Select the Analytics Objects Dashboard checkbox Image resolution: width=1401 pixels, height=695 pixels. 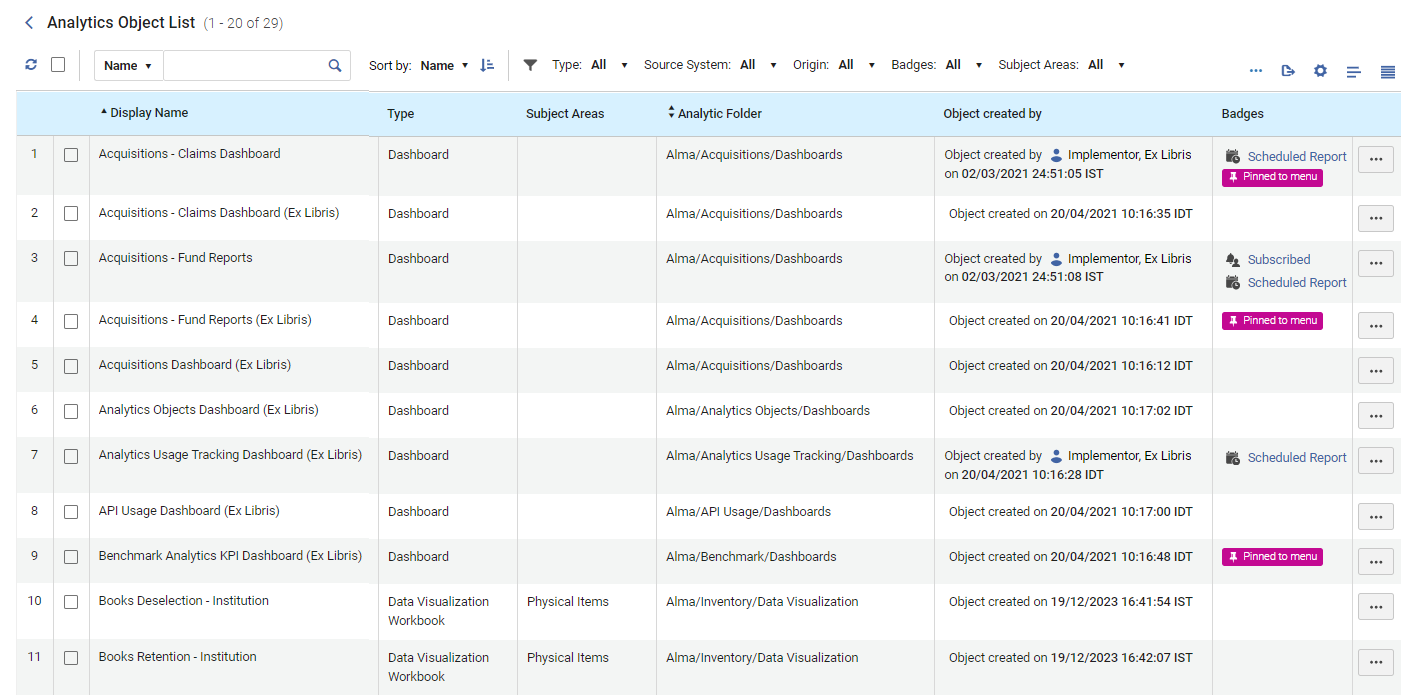71,412
